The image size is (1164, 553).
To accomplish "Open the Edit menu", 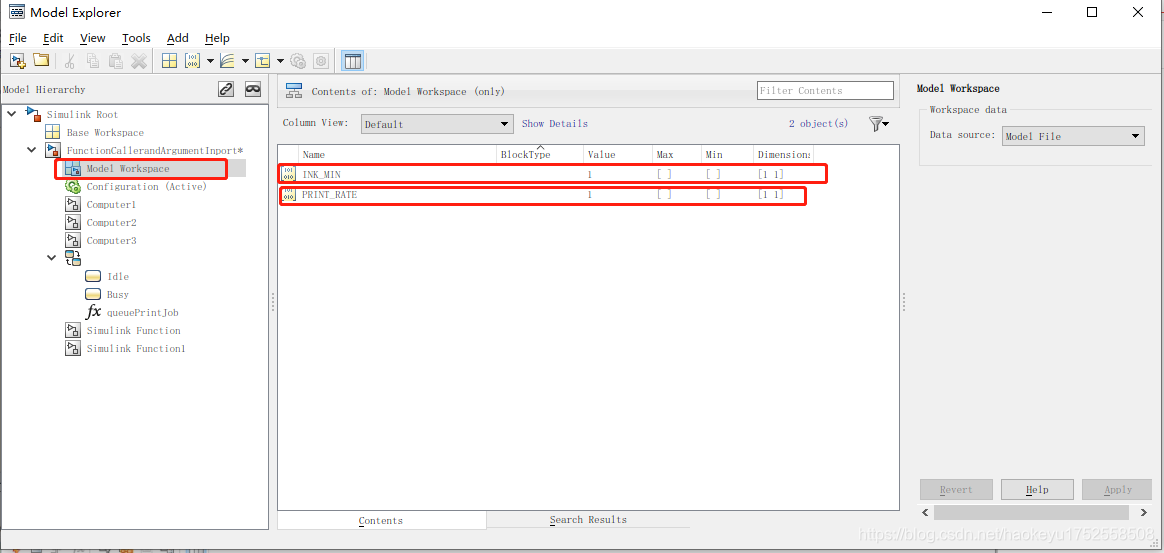I will (x=53, y=38).
